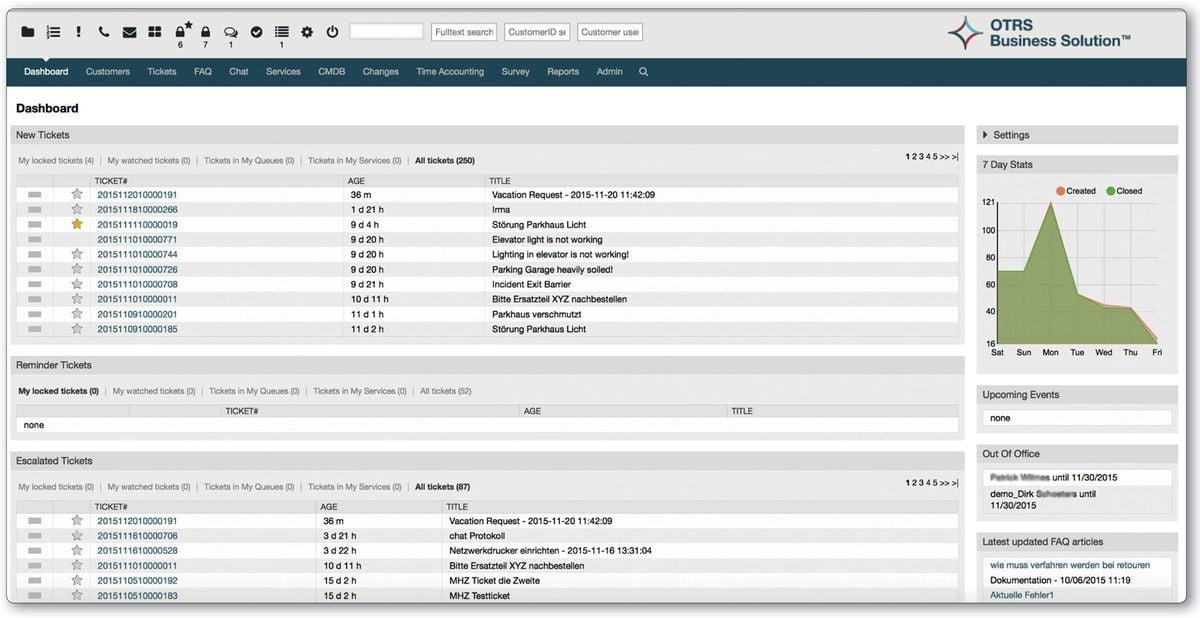Open ticket 2015112010000191 in New Tickets

(x=137, y=195)
